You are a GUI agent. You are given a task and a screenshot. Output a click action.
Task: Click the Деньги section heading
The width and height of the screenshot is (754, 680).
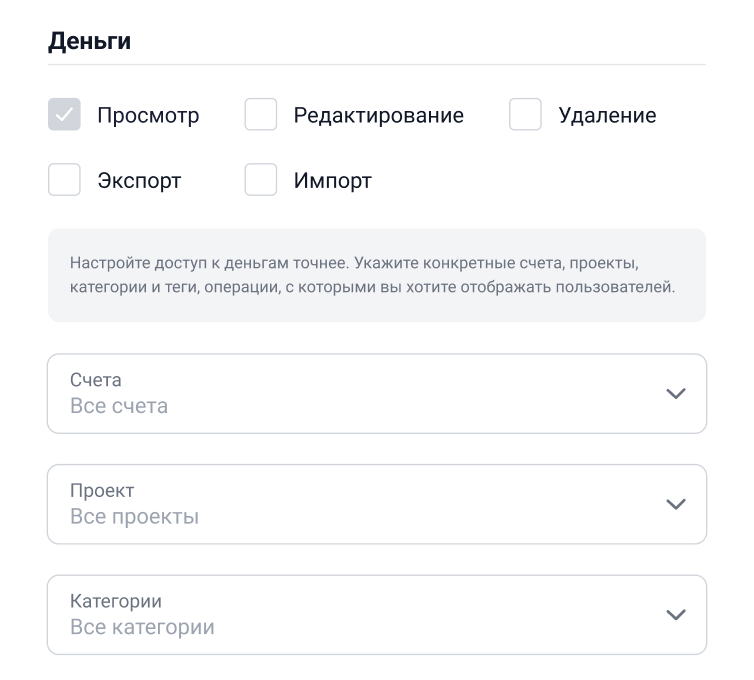pyautogui.click(x=89, y=42)
